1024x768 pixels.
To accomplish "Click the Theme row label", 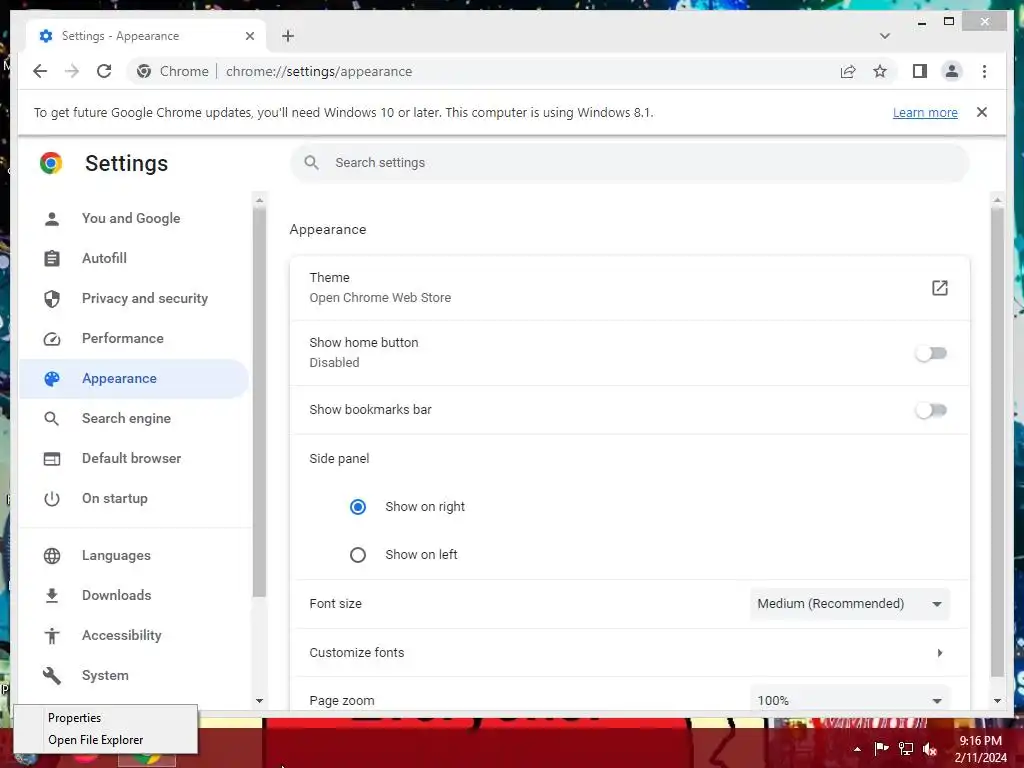I will tap(329, 278).
